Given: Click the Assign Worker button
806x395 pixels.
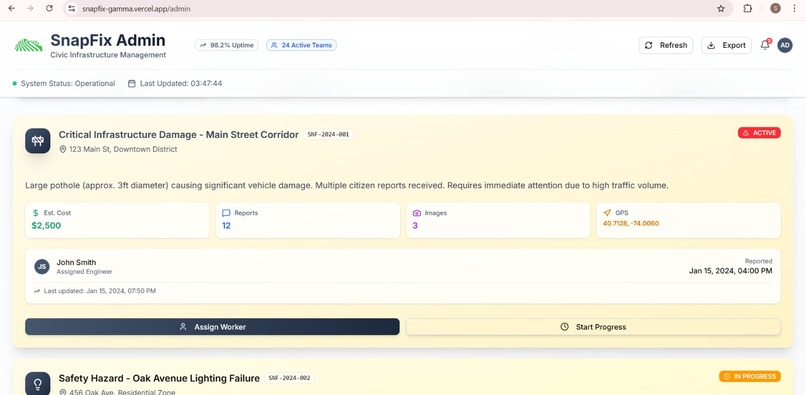Looking at the screenshot, I should [x=212, y=327].
